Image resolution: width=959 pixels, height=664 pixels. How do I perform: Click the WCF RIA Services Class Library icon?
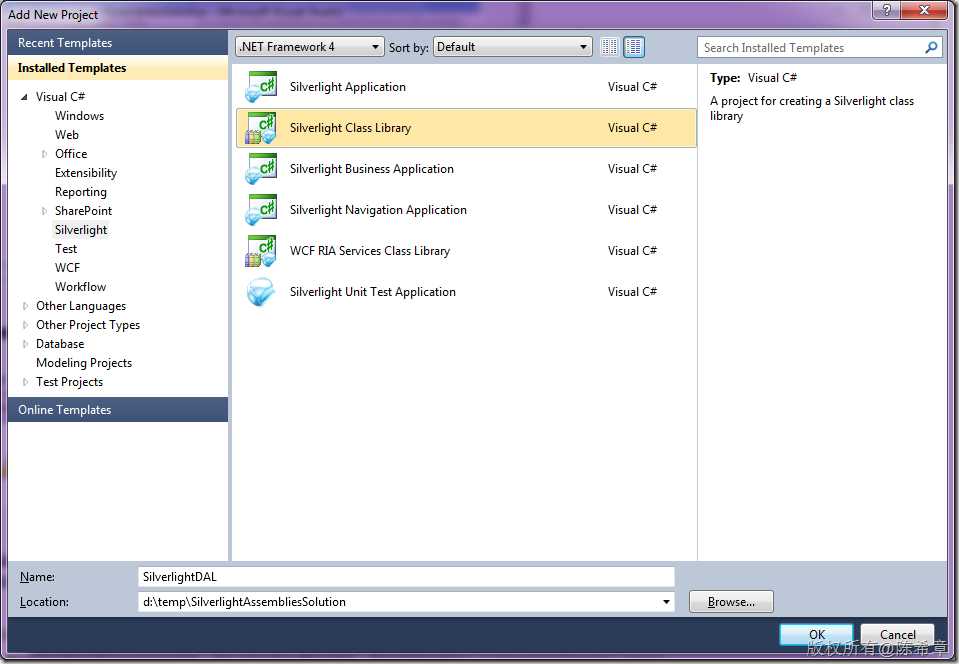(261, 251)
